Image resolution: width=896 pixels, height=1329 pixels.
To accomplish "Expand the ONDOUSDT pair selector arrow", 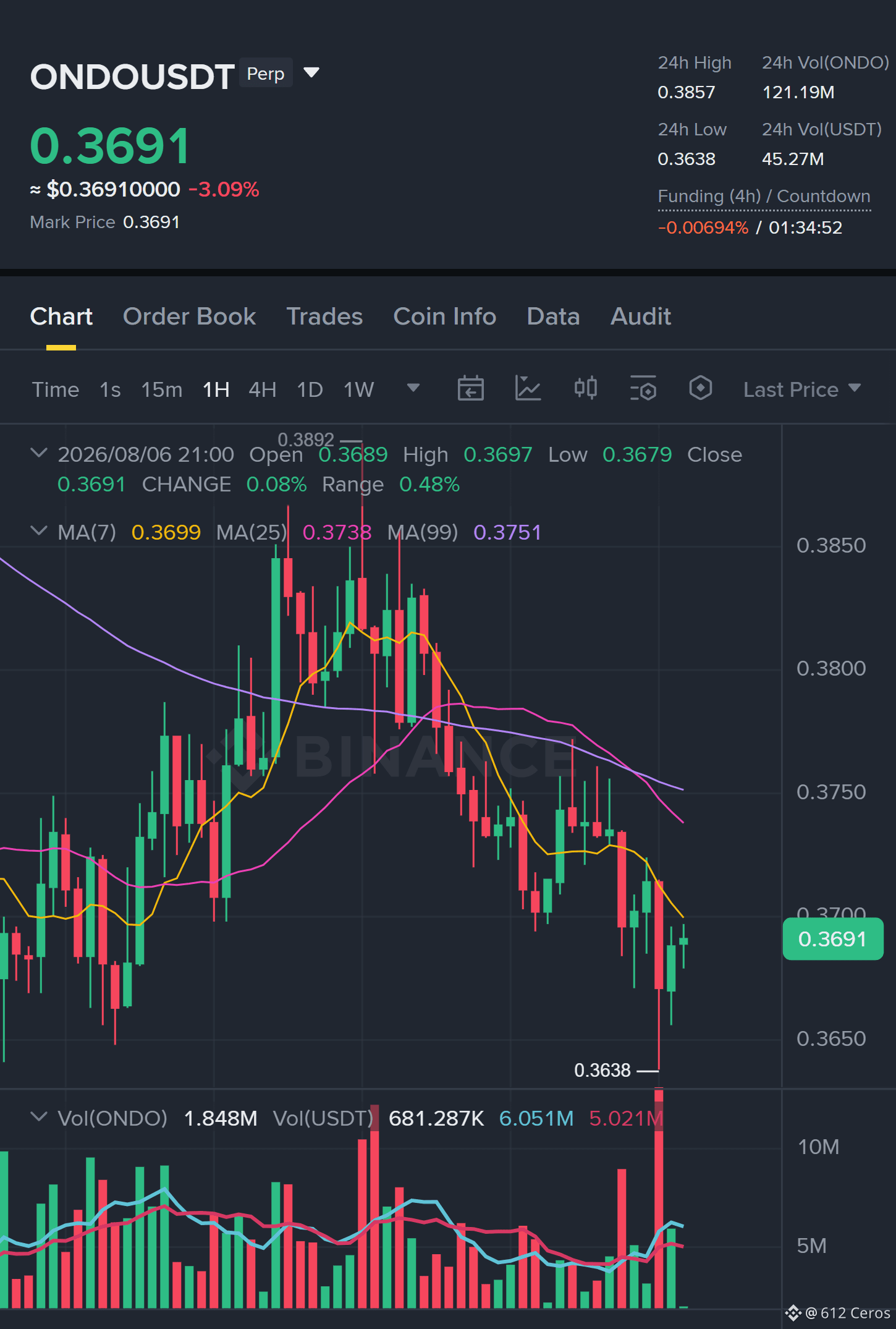I will (x=311, y=73).
